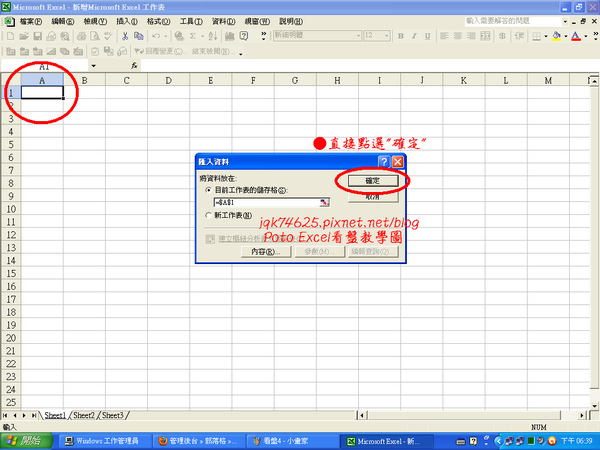Click the Cut scissors icon
This screenshot has height=450, width=600.
click(x=125, y=36)
